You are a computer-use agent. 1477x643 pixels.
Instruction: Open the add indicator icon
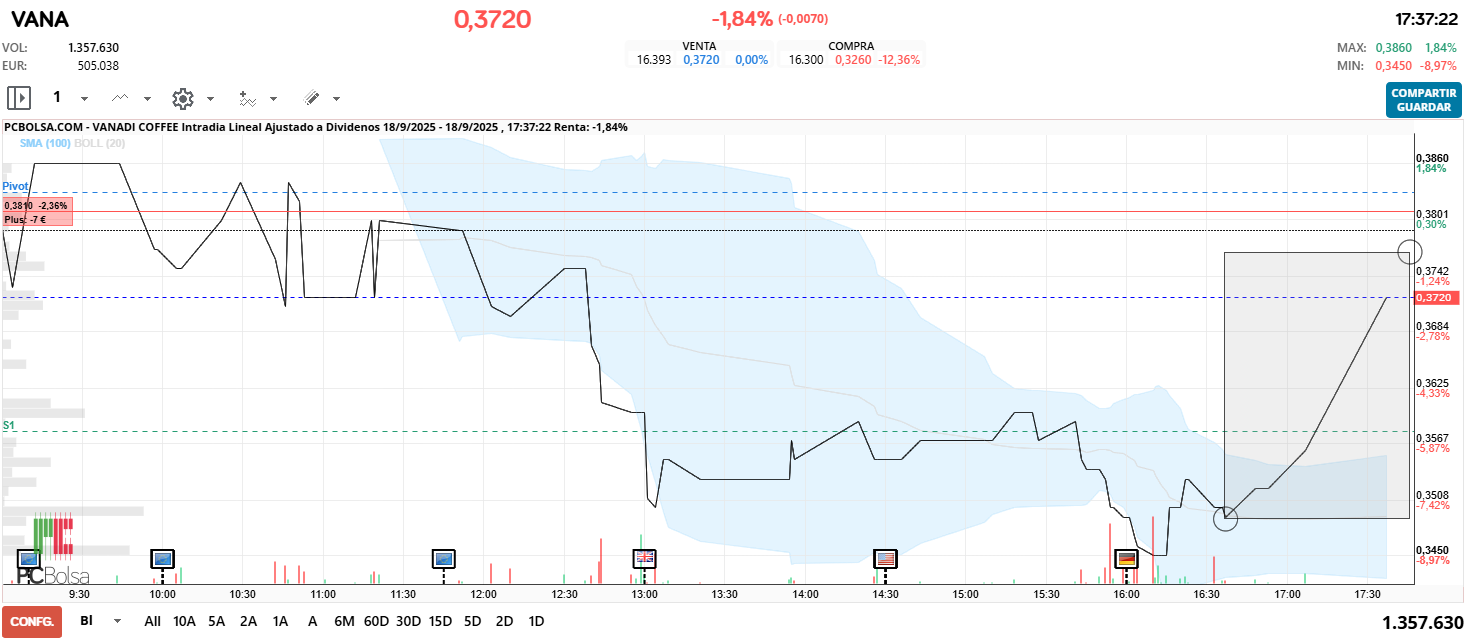click(248, 98)
